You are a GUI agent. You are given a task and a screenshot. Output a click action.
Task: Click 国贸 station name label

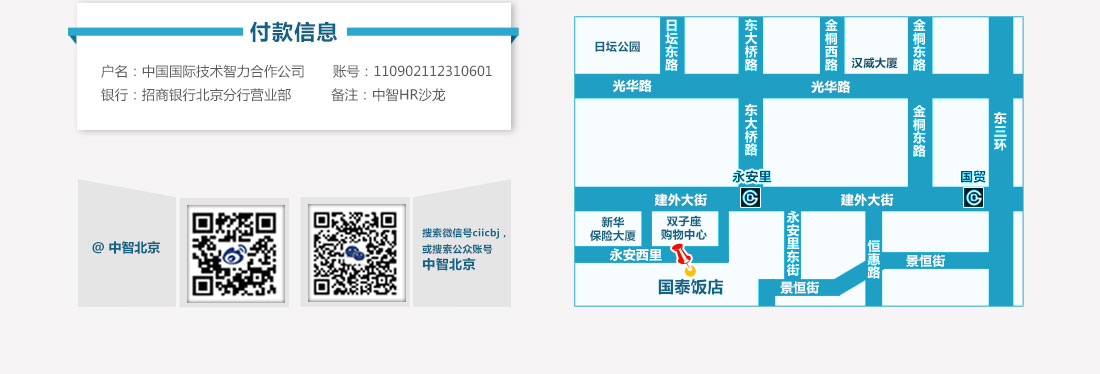[x=974, y=178]
